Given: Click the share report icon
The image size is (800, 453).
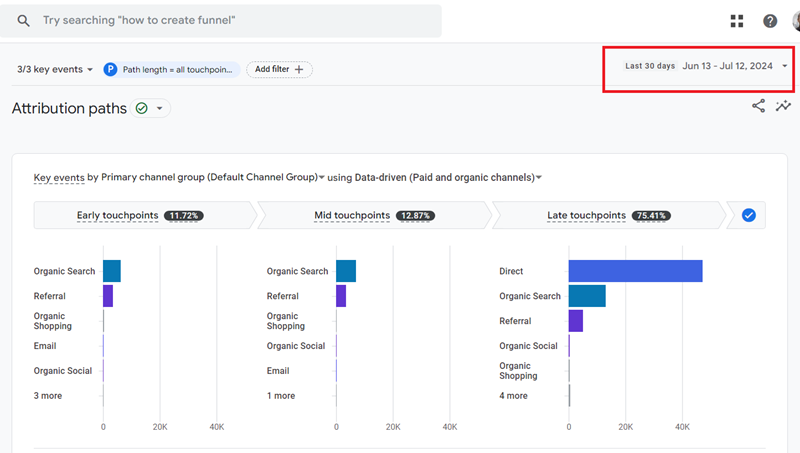Looking at the screenshot, I should (758, 106).
